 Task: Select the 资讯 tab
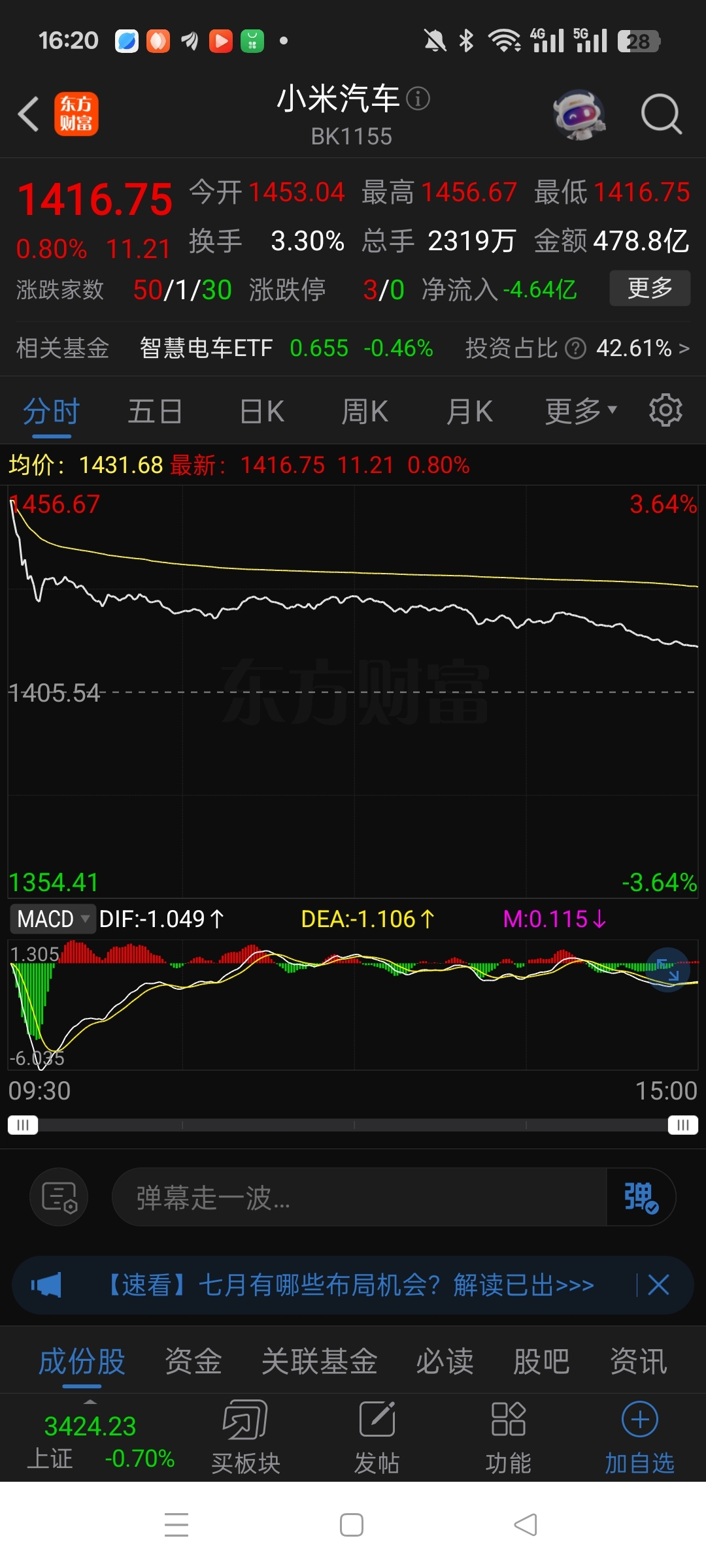point(639,1362)
